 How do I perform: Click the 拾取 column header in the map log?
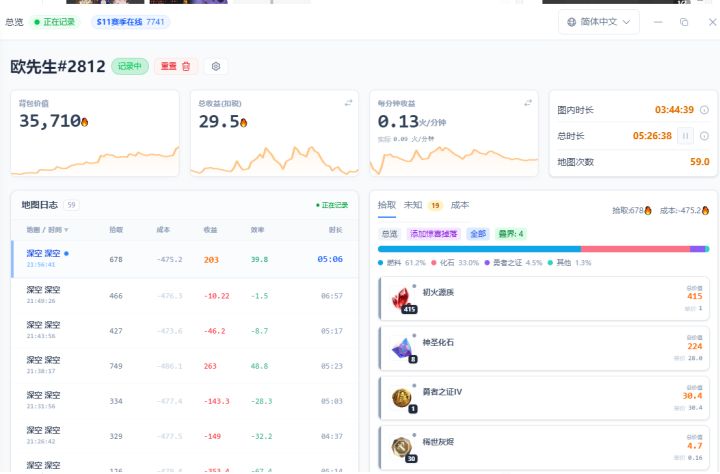(116, 230)
